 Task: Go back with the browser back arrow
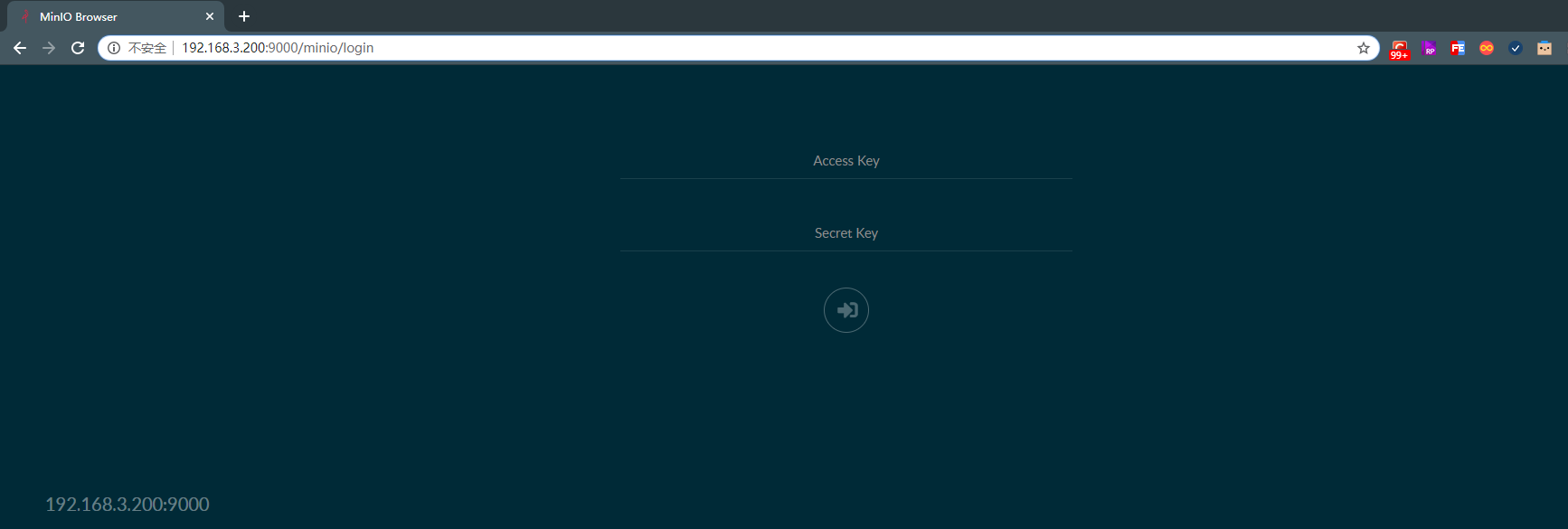click(x=20, y=48)
